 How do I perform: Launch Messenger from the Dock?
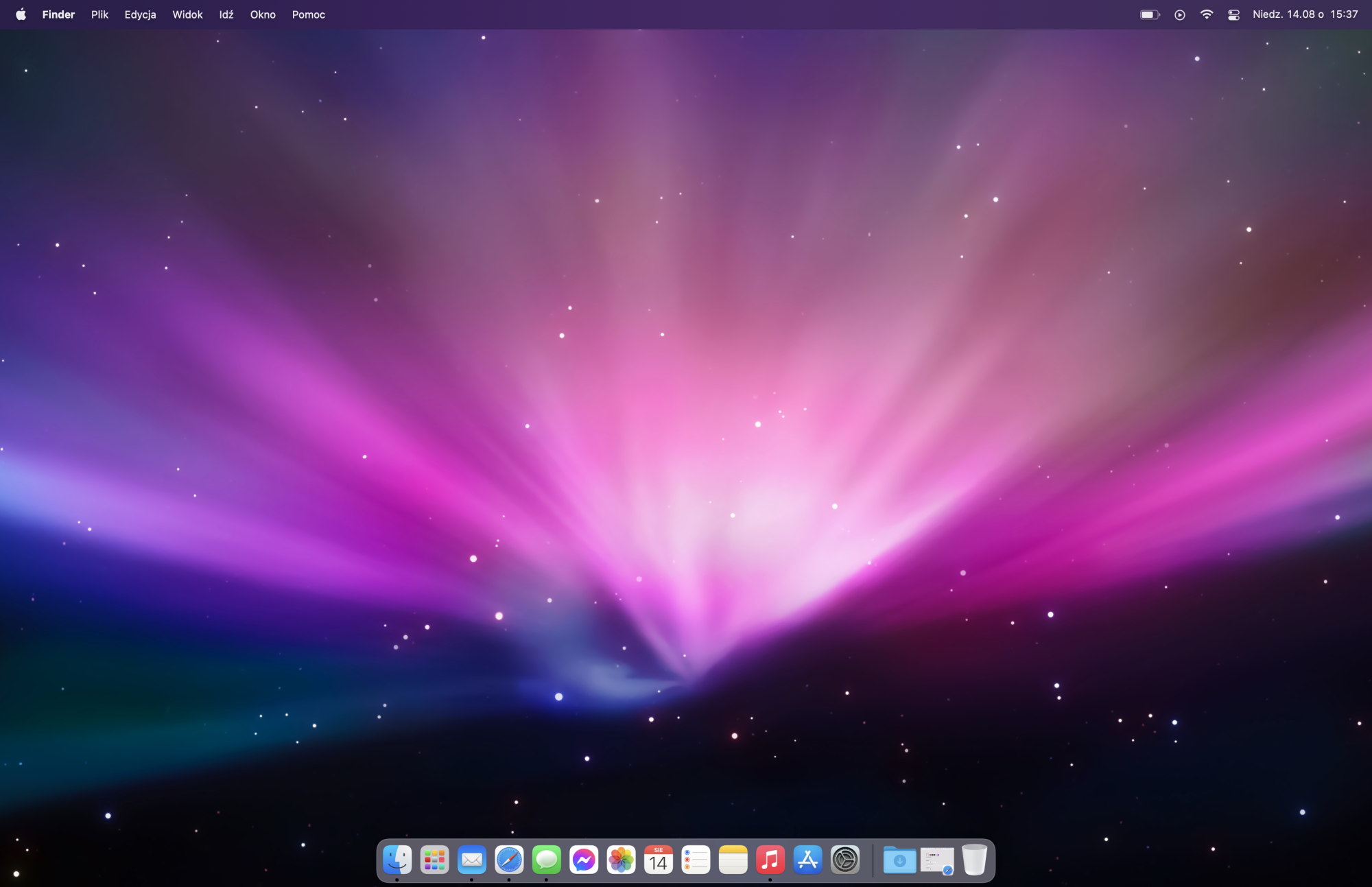pos(584,859)
